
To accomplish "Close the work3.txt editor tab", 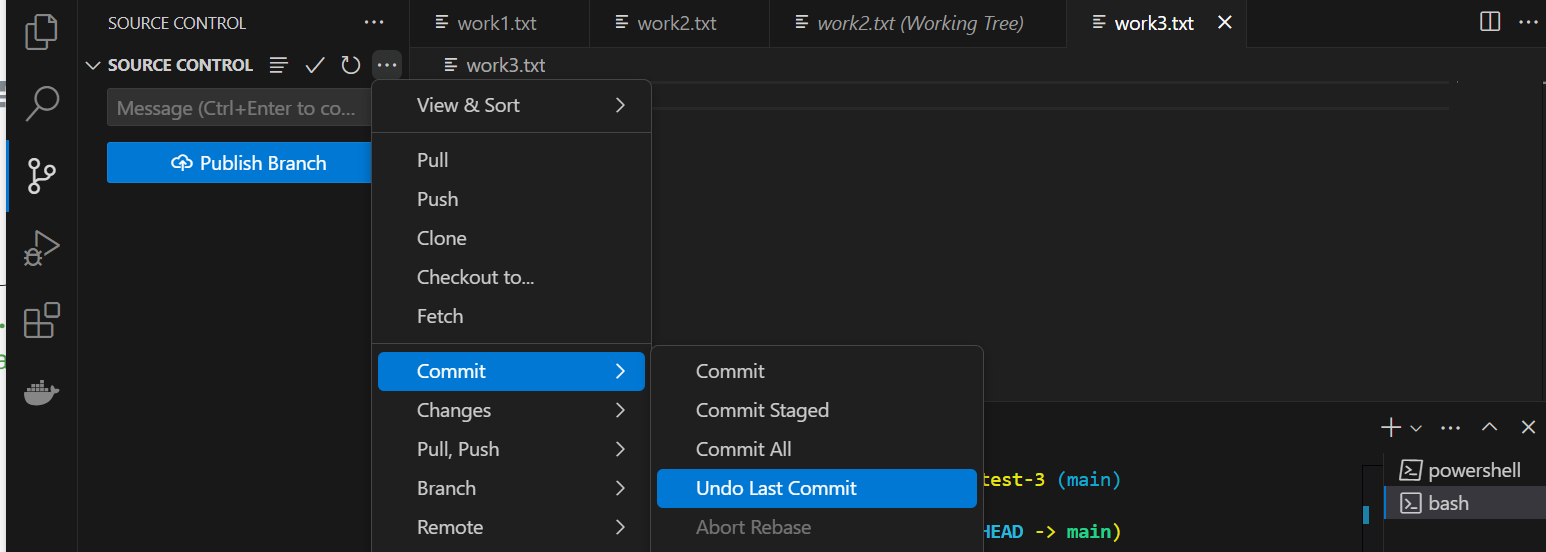I will click(1224, 22).
